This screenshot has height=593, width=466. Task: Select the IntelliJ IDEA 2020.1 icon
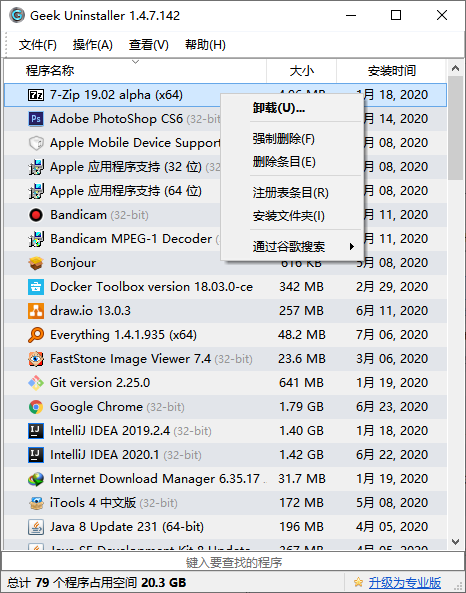coord(36,455)
